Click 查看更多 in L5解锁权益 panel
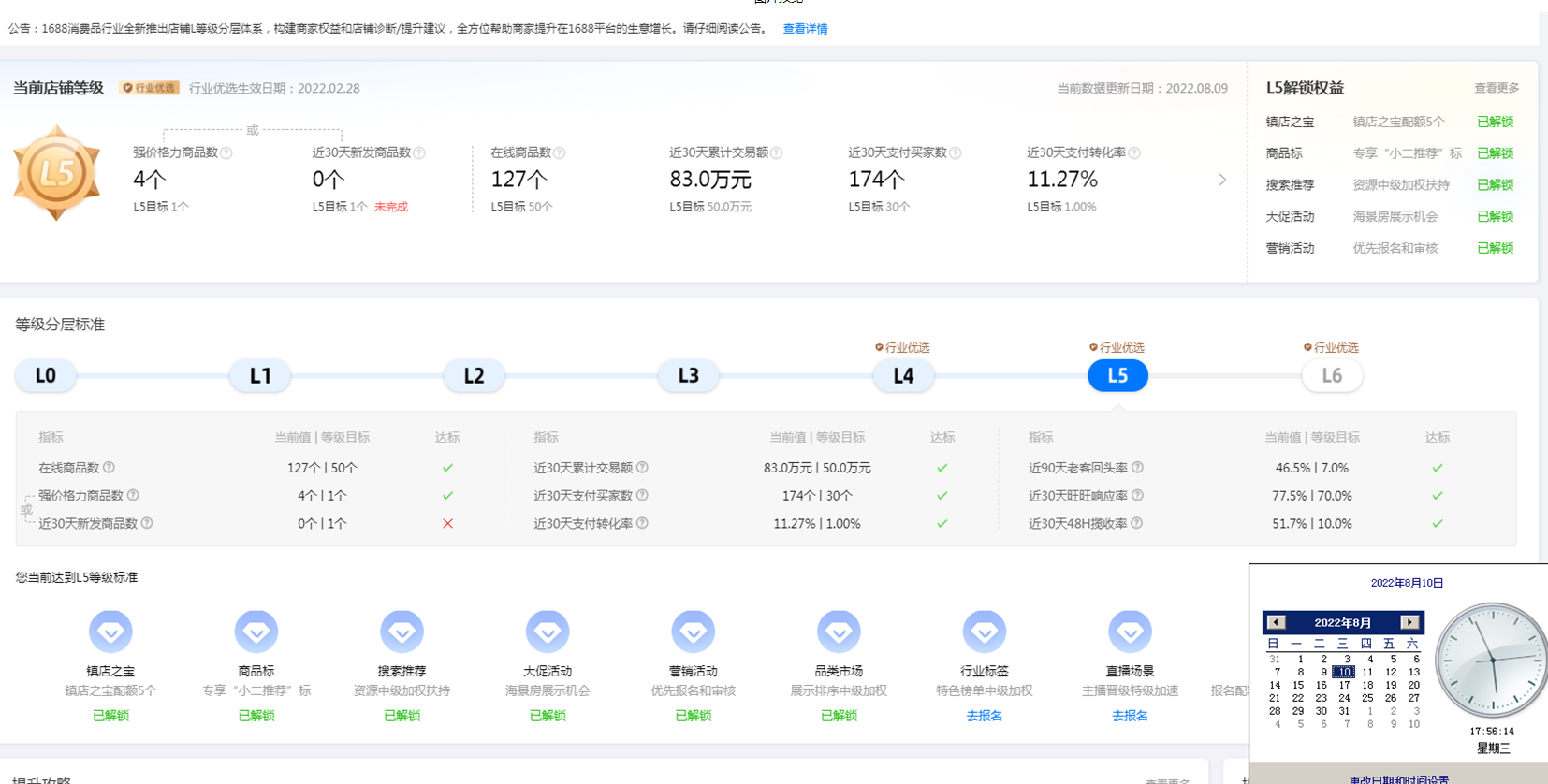The width and height of the screenshot is (1548, 784). [1497, 88]
